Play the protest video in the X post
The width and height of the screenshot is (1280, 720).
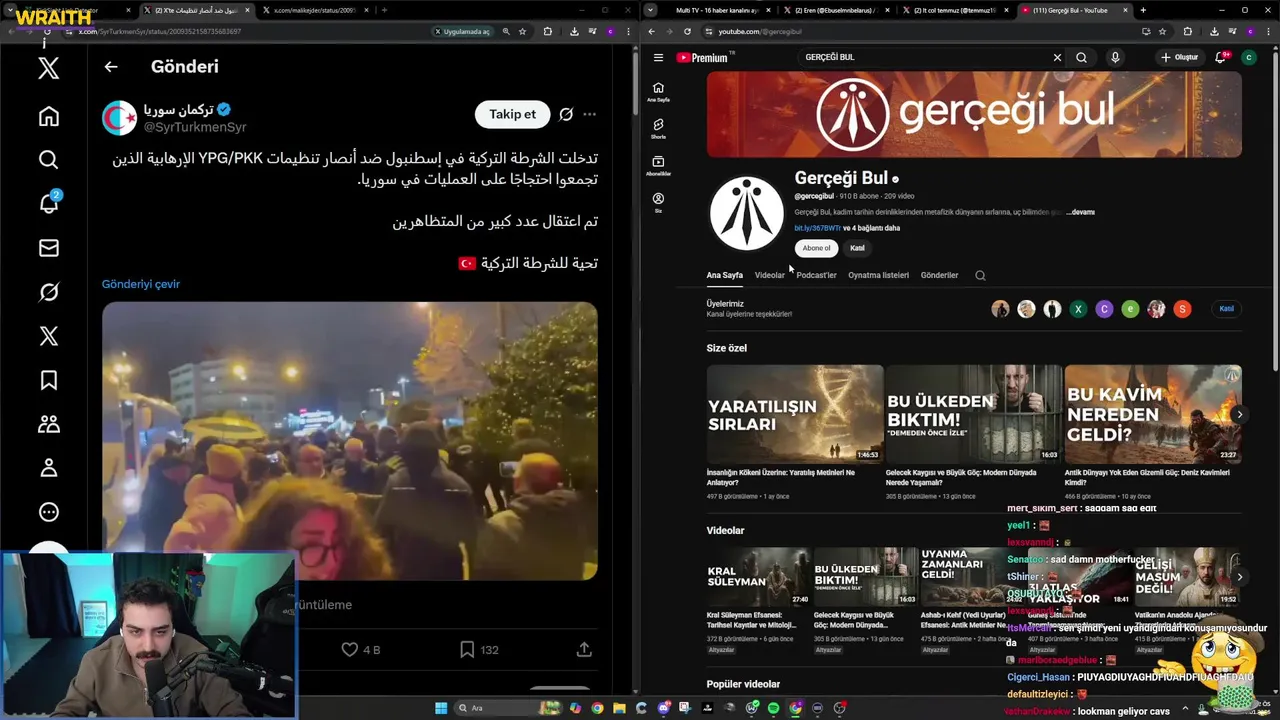pyautogui.click(x=349, y=441)
